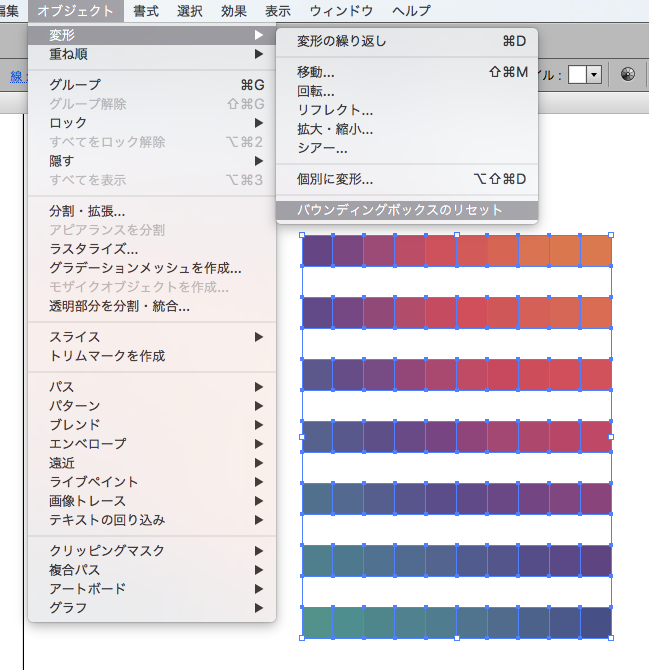Click the bottom-right bounding box handle

(611, 638)
